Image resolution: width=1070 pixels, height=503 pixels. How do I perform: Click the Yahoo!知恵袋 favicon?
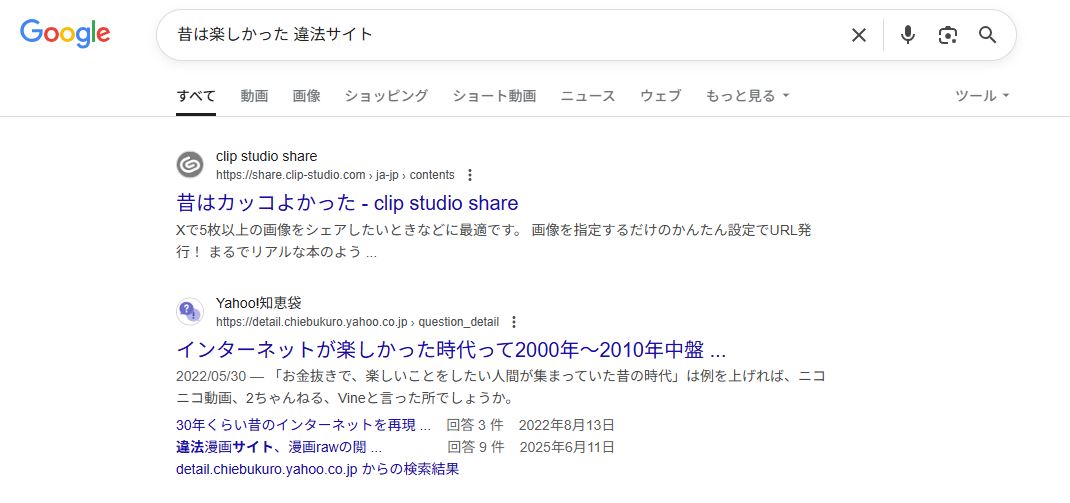coord(190,311)
